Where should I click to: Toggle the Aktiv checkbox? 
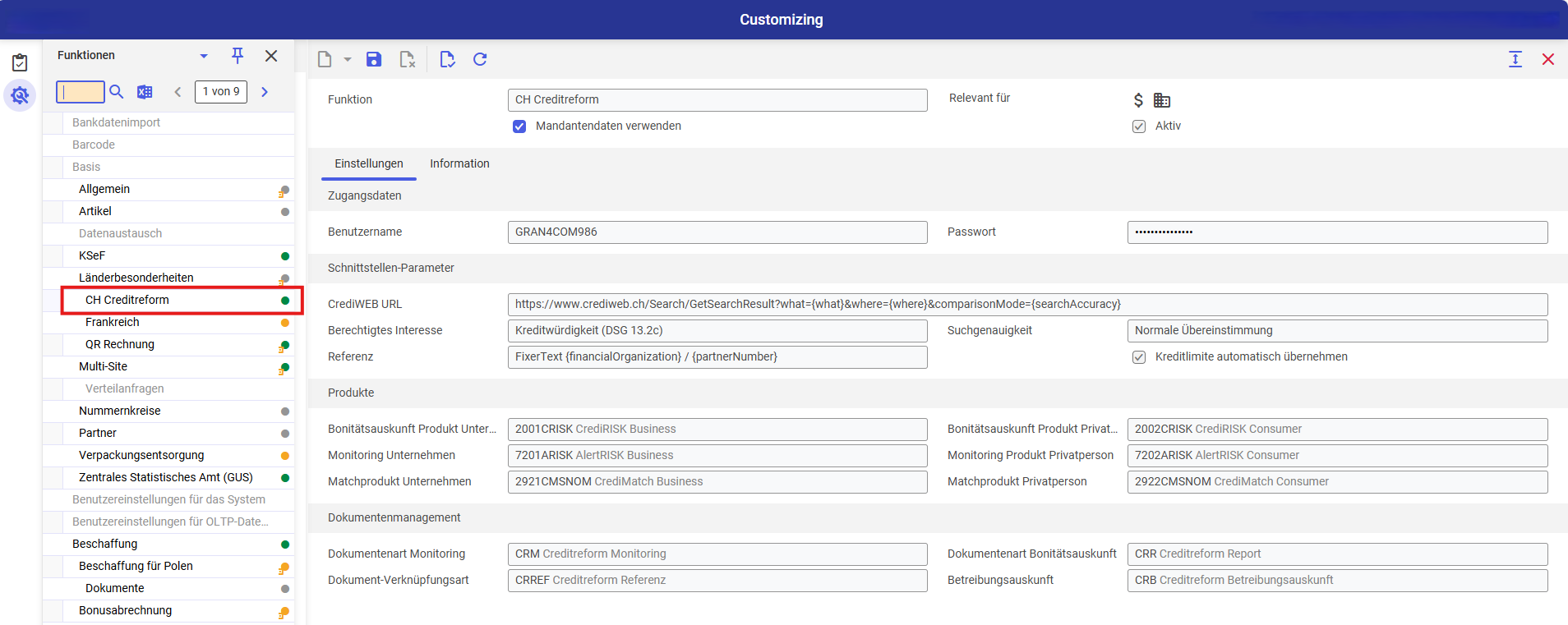[1139, 126]
